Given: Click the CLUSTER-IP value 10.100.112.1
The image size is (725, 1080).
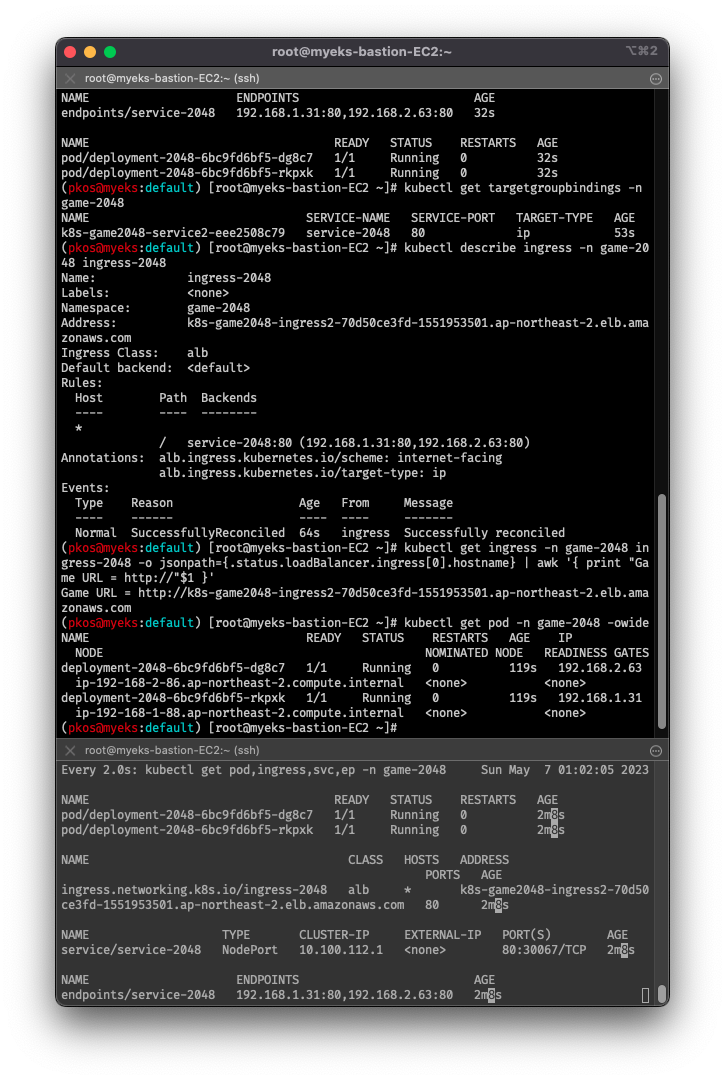Looking at the screenshot, I should tap(341, 950).
